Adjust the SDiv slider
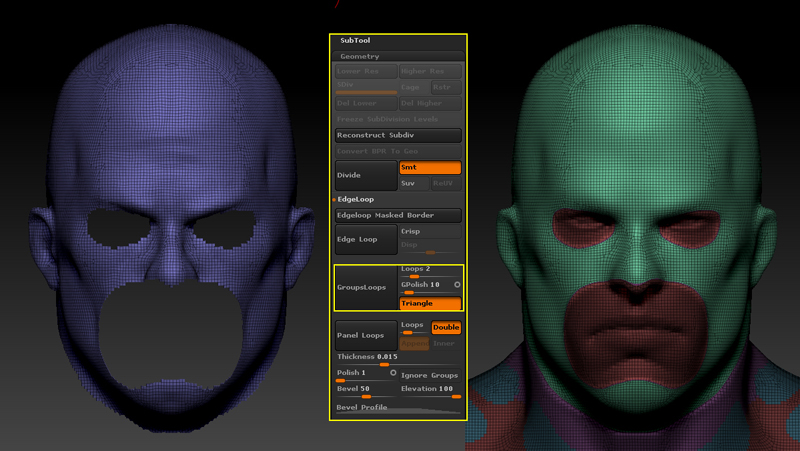This screenshot has width=800, height=451. coord(366,87)
